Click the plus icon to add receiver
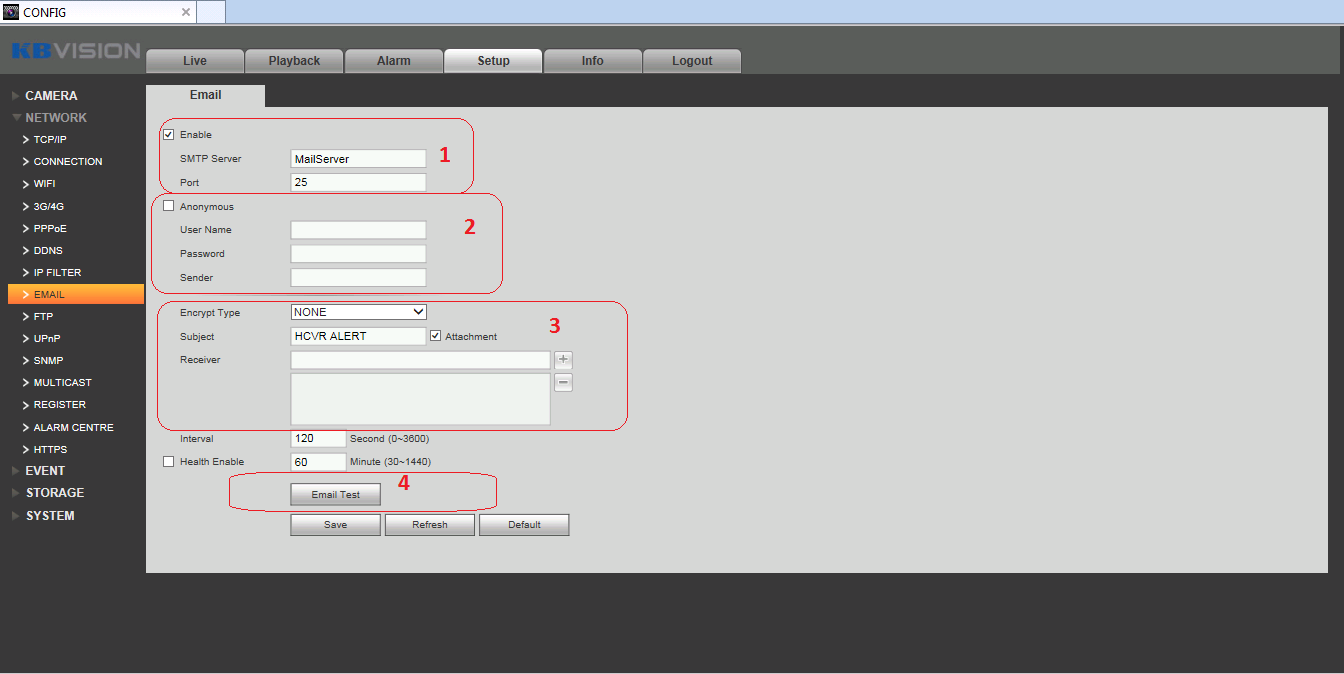1344x674 pixels. tap(564, 360)
